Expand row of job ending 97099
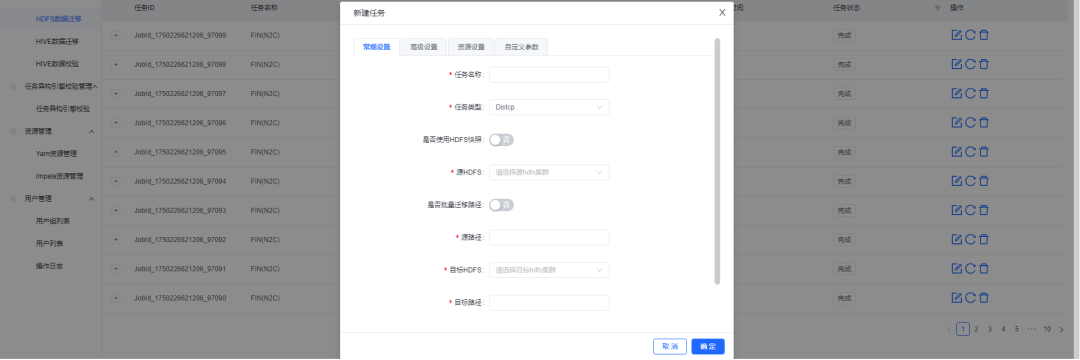This screenshot has height=360, width=1080. pyautogui.click(x=116, y=34)
